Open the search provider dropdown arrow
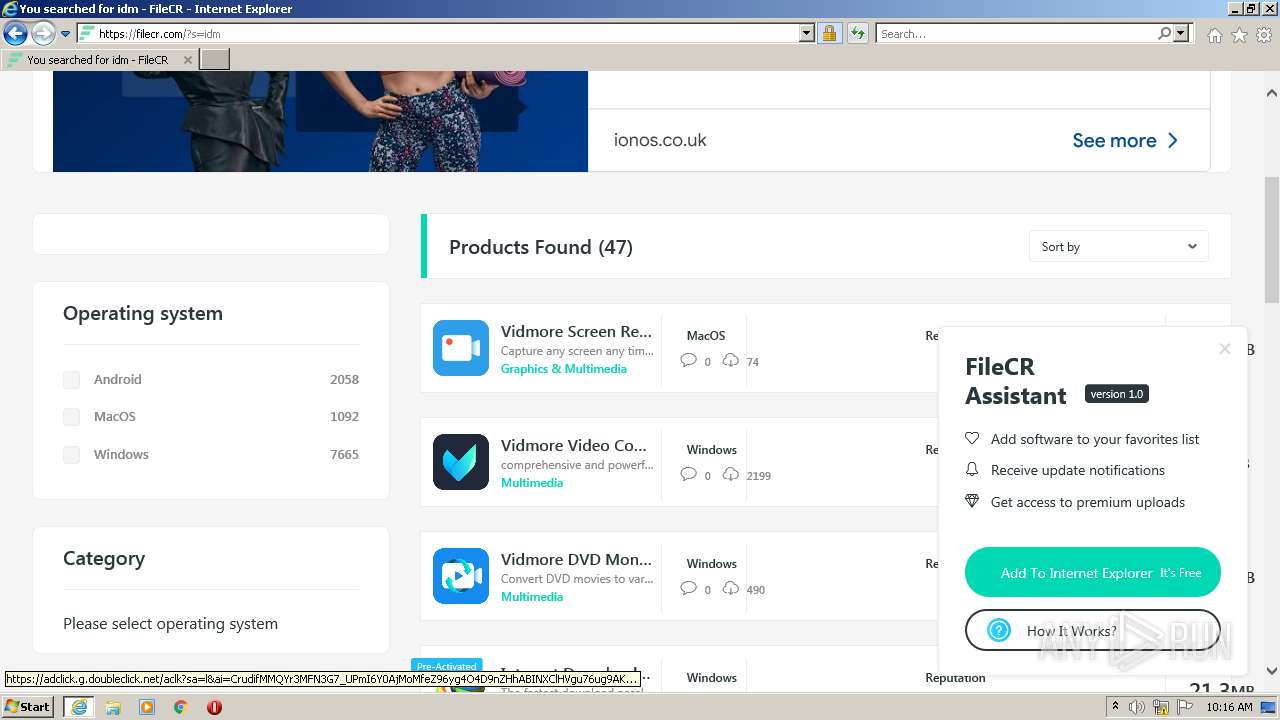The image size is (1280, 720). click(x=1181, y=34)
